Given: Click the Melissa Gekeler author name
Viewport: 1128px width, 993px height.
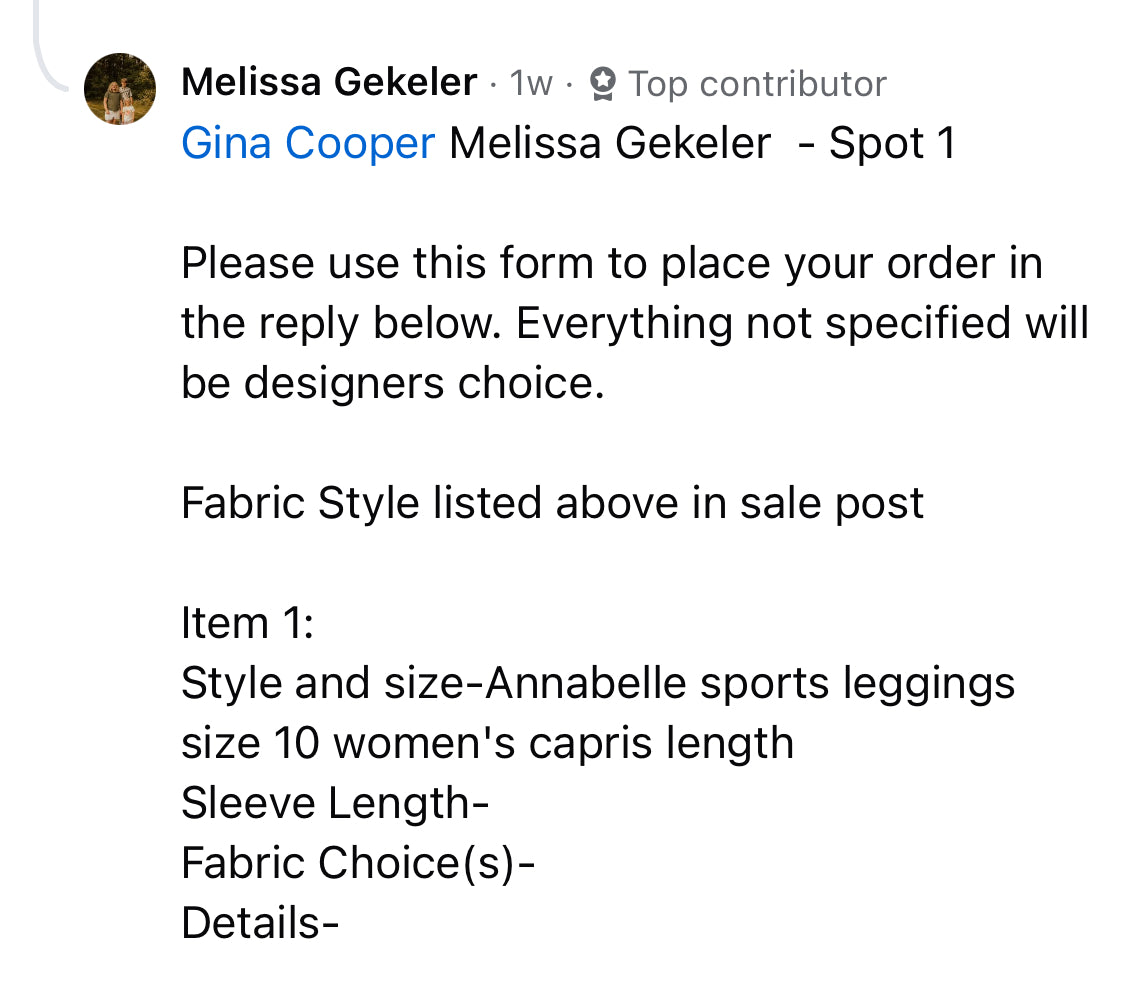Looking at the screenshot, I should tap(329, 83).
